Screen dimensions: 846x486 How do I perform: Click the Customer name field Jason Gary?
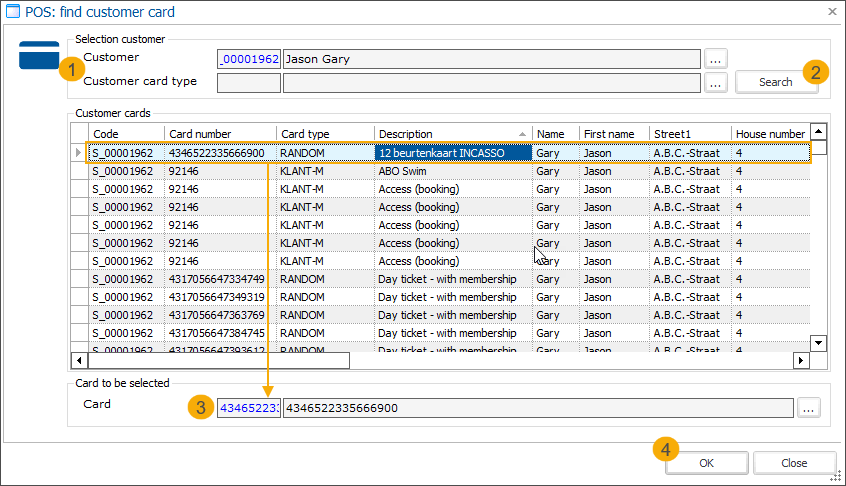[491, 59]
